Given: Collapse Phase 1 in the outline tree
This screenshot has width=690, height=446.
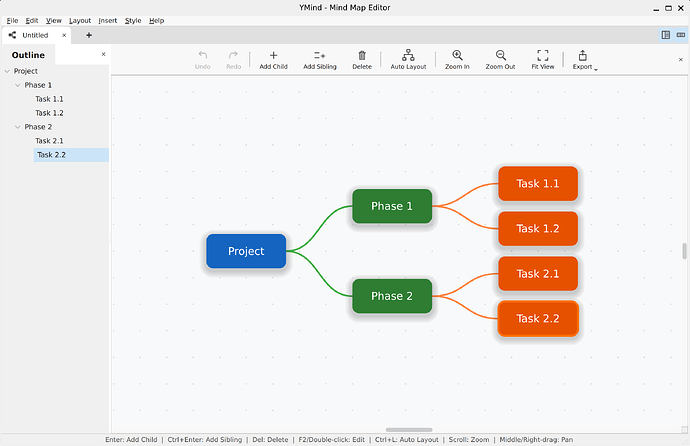Looking at the screenshot, I should pyautogui.click(x=17, y=86).
